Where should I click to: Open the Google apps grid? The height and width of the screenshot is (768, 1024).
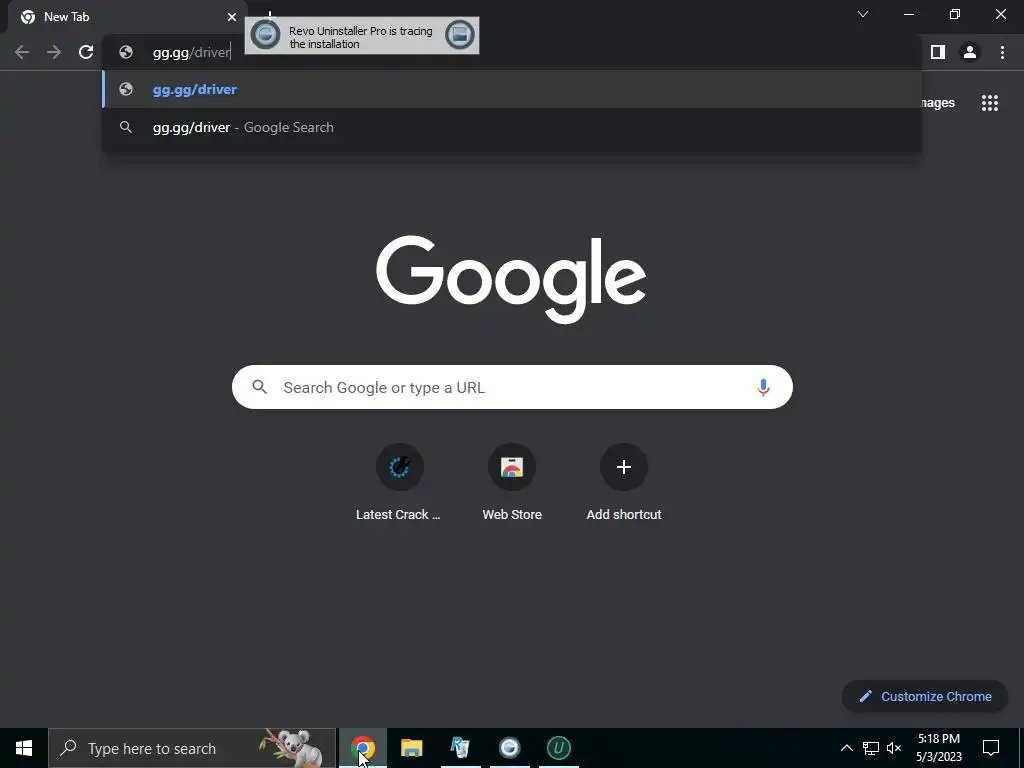(x=990, y=103)
